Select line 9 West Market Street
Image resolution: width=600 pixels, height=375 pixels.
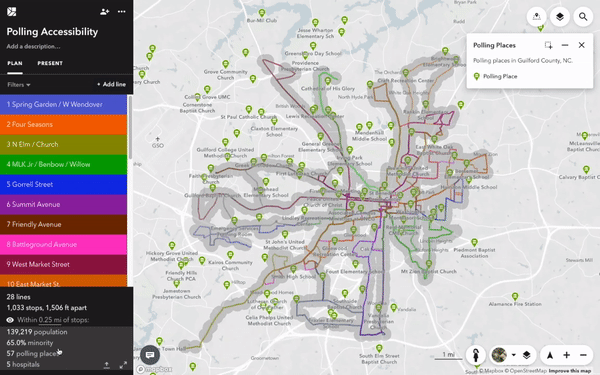click(x=63, y=264)
